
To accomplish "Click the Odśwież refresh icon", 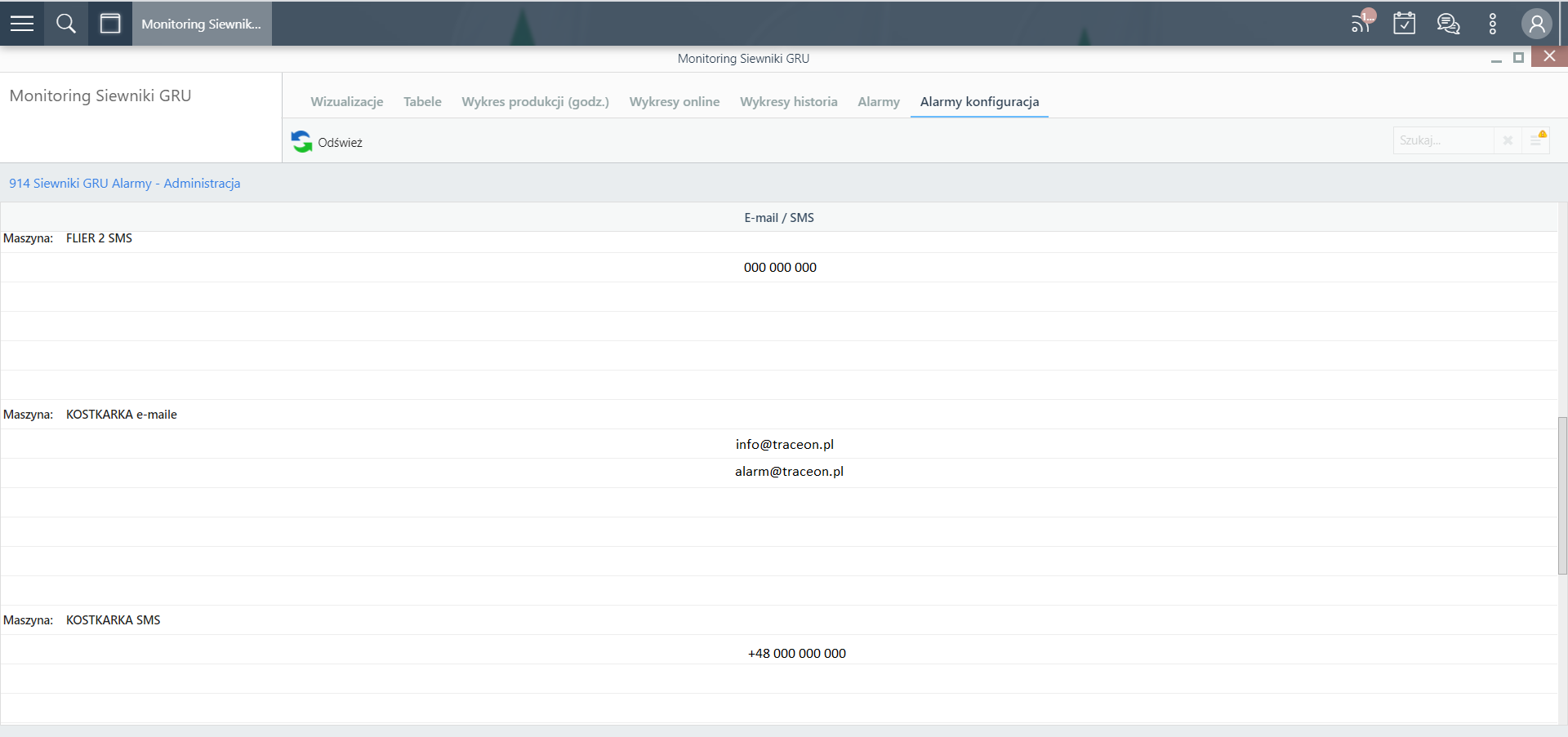I will click(302, 142).
